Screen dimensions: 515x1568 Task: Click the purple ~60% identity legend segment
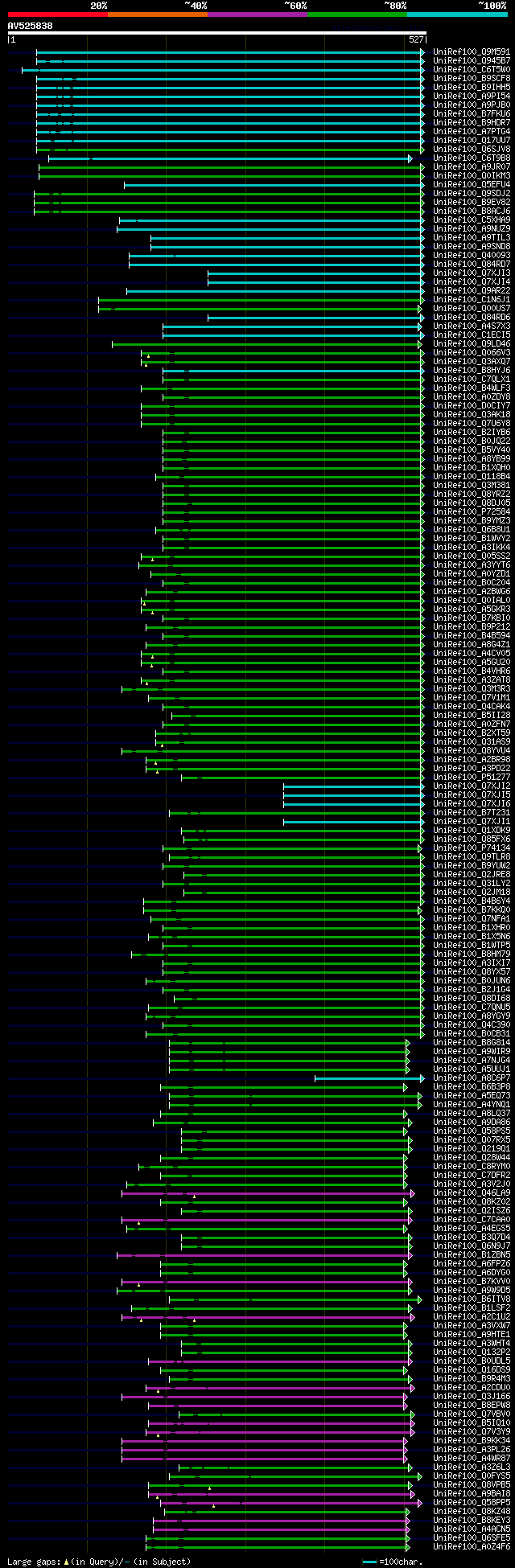pyautogui.click(x=257, y=14)
